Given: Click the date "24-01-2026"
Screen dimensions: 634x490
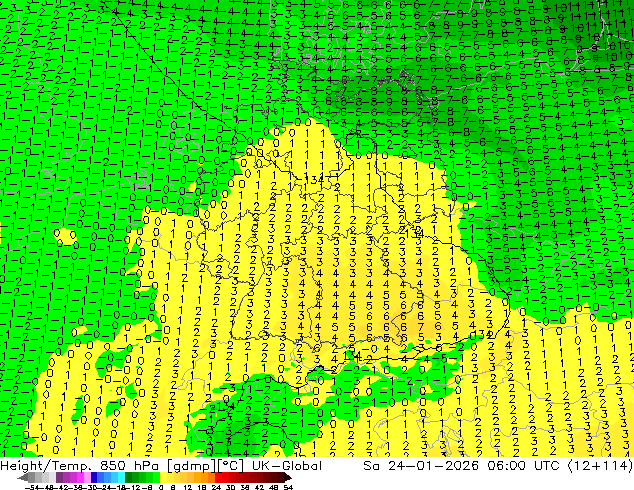Looking at the screenshot, I should (433, 466).
